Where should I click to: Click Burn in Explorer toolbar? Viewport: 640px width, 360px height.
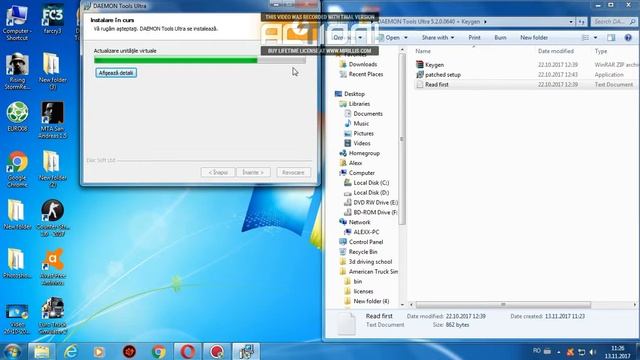click(x=500, y=38)
